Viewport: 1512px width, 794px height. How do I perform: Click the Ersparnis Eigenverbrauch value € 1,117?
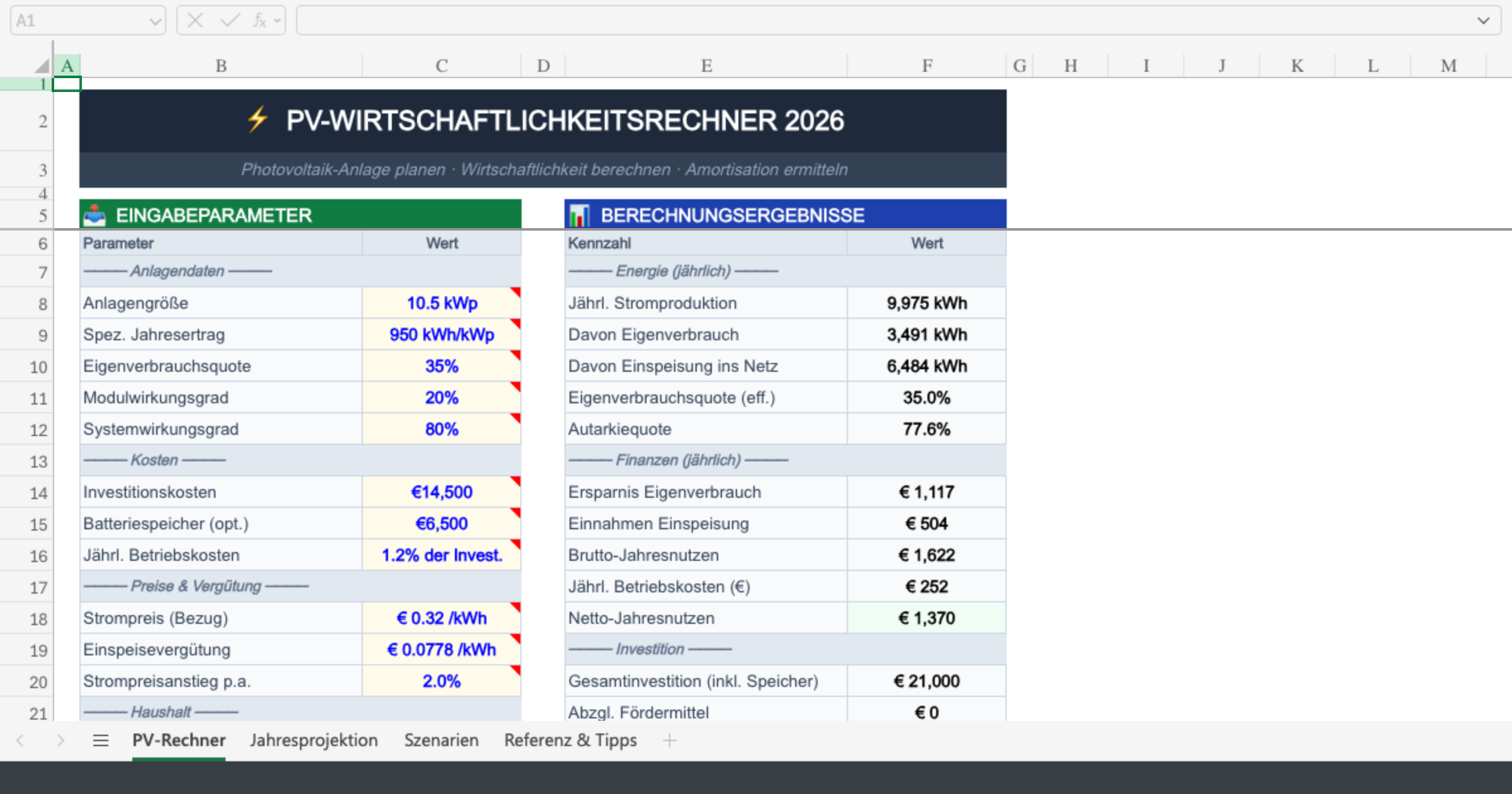click(927, 492)
